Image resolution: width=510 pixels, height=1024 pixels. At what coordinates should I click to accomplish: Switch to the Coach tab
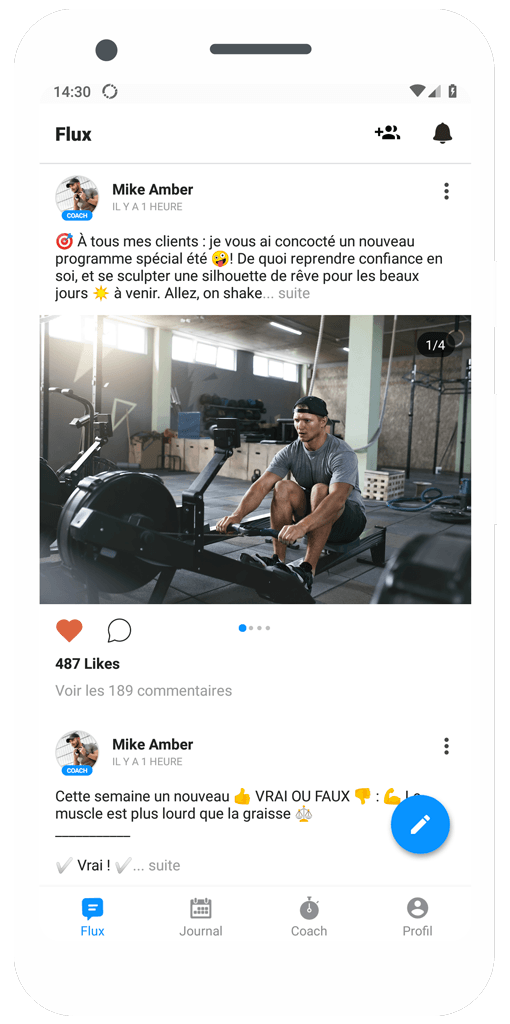(309, 918)
